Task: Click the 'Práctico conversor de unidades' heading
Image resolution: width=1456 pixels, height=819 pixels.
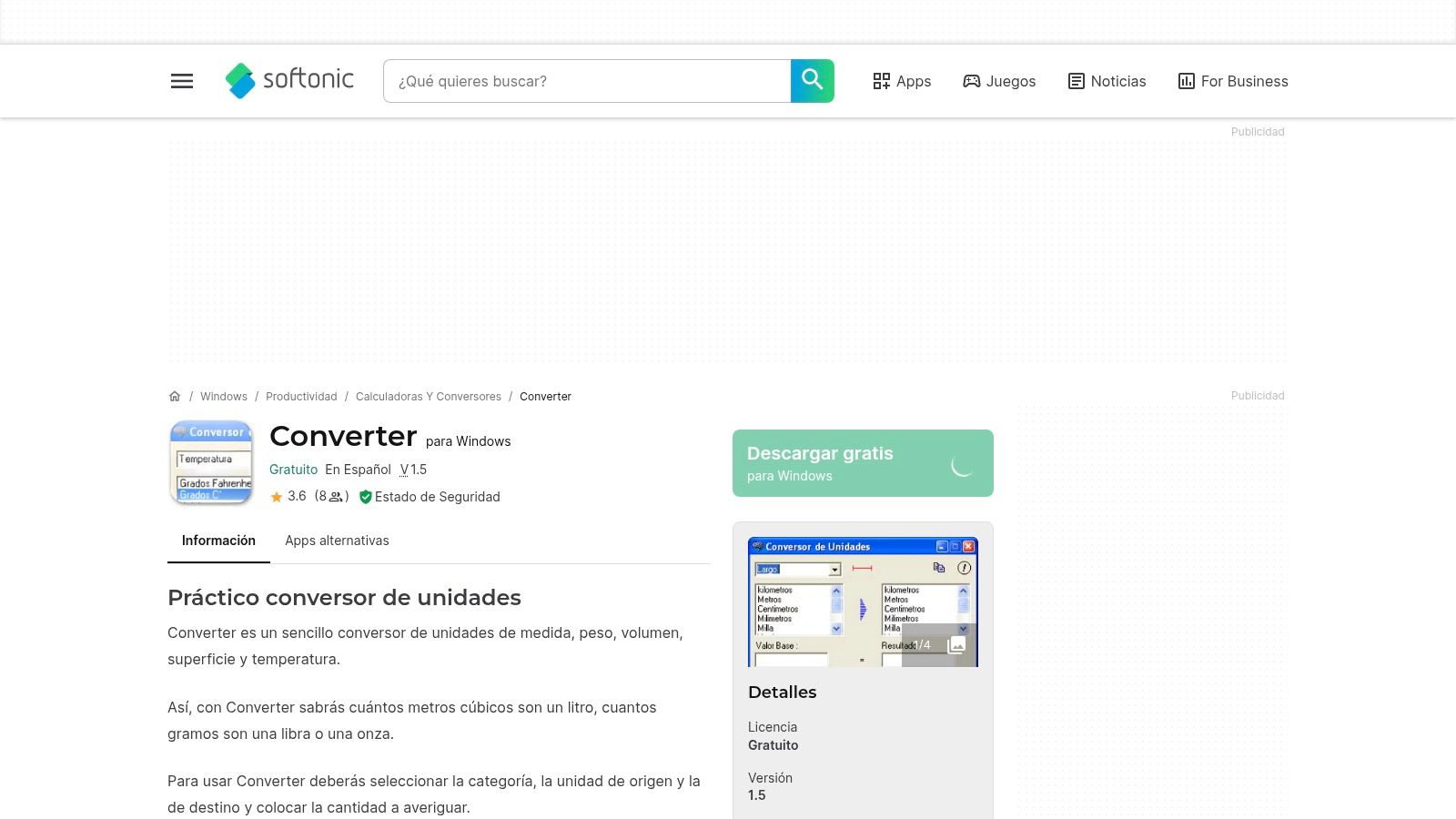Action: click(344, 598)
